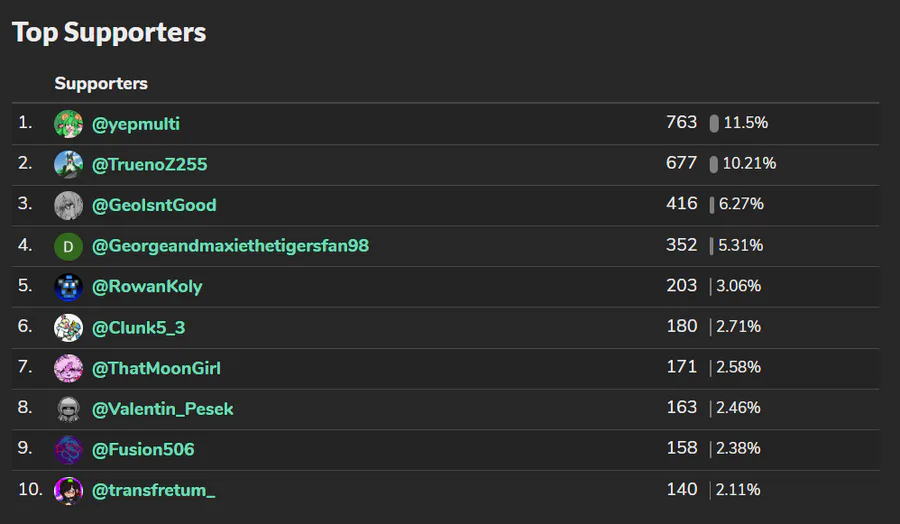Select the green D avatar icon
This screenshot has width=900, height=524.
pyautogui.click(x=68, y=246)
